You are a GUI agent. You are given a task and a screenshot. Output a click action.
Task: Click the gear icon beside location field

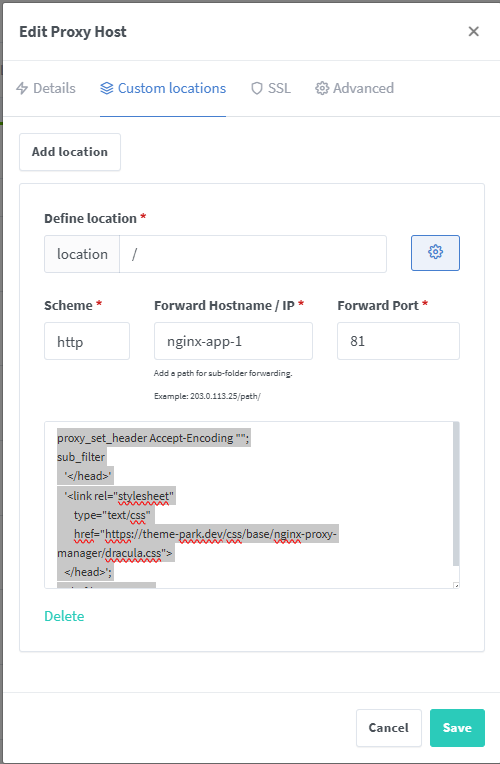coord(435,253)
